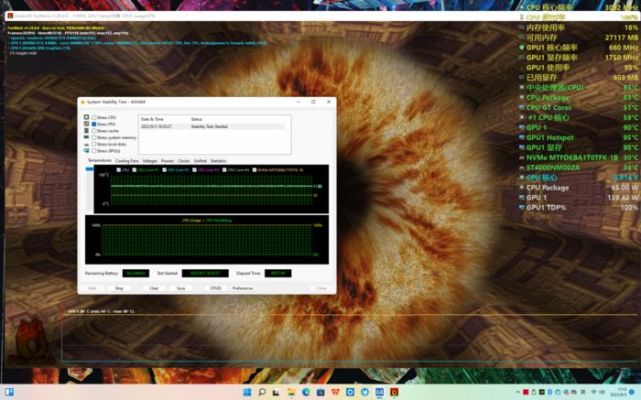The width and height of the screenshot is (641, 400).
Task: Switch to AIDA64 taskbar icon labeled 64
Action: 379,392
